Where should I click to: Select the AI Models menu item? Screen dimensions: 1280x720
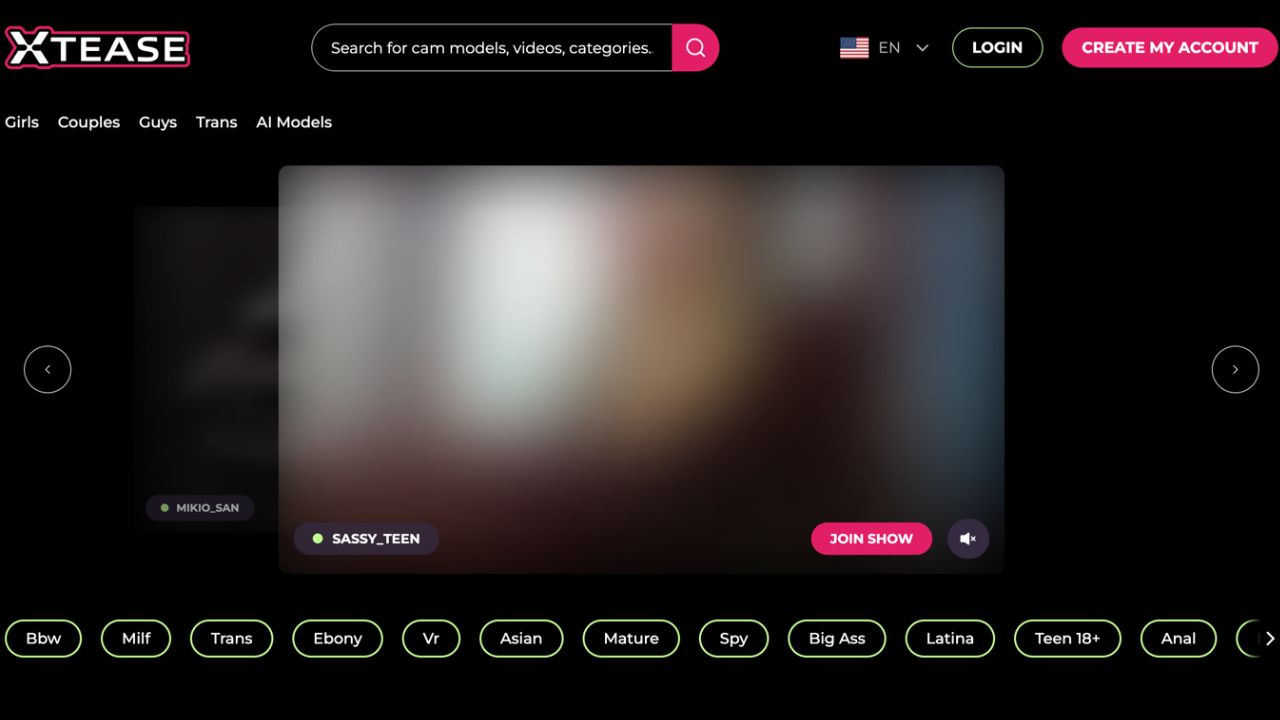click(294, 122)
